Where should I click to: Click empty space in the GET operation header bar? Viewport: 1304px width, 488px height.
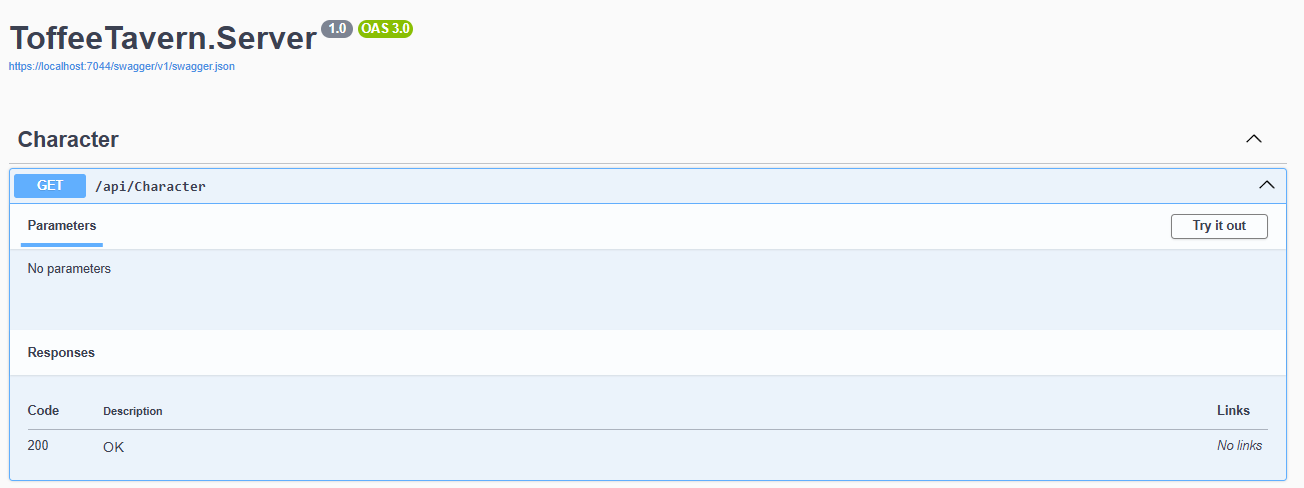tap(700, 186)
